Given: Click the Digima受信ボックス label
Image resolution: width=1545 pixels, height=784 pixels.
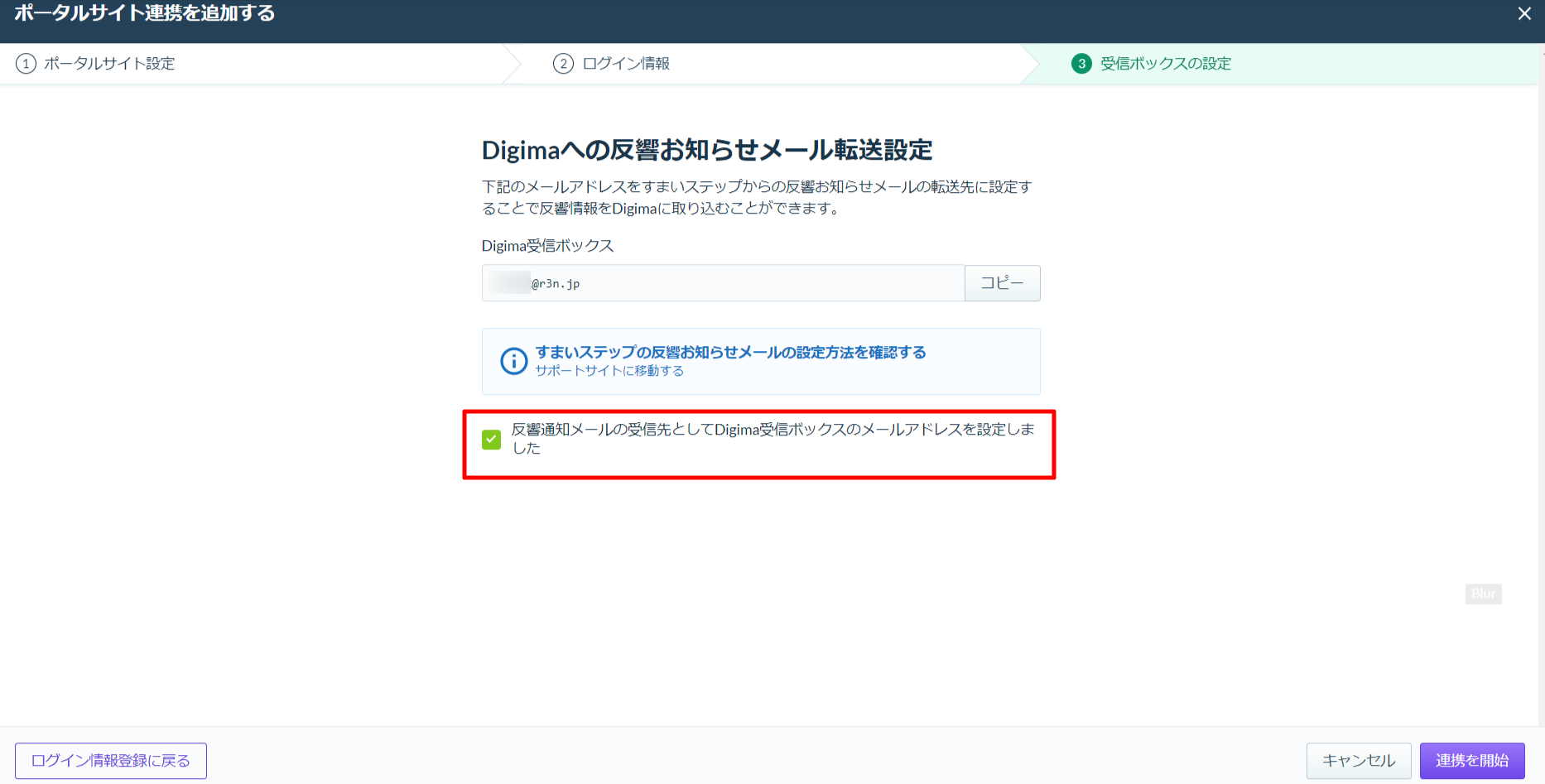Looking at the screenshot, I should click(x=548, y=246).
